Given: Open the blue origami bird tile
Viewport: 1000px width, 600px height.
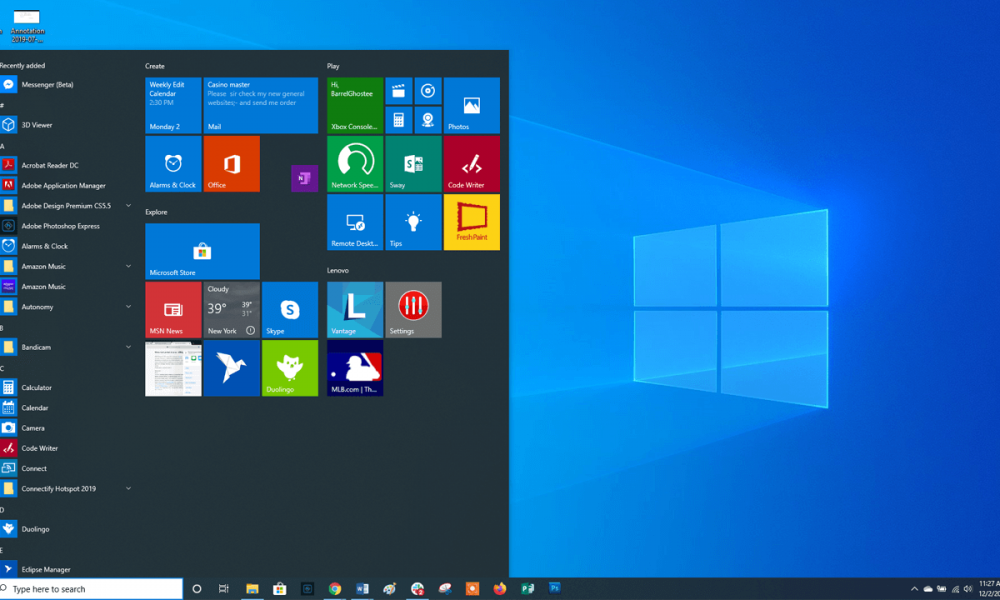Looking at the screenshot, I should pos(232,368).
